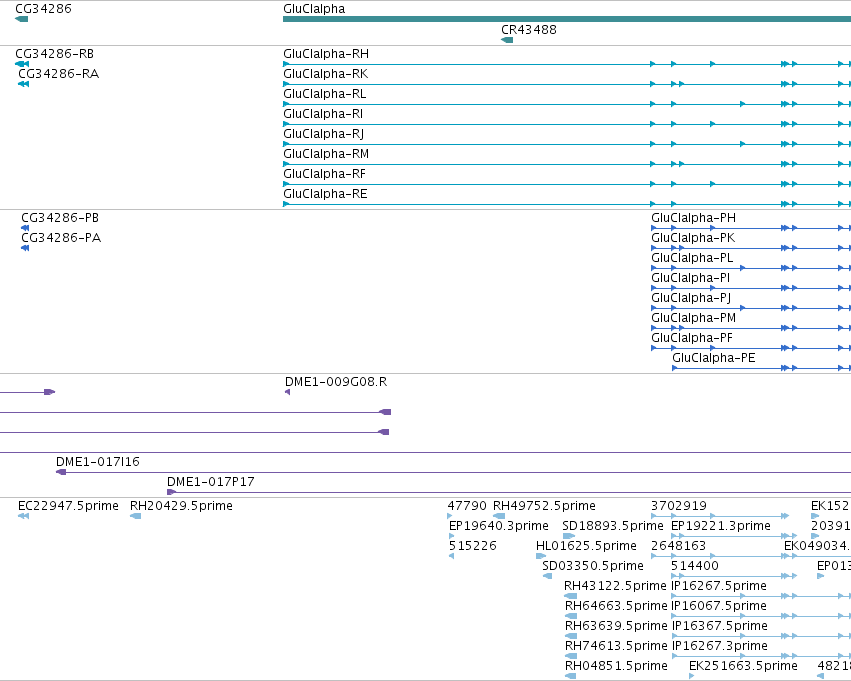
Task: Click the 47790 feature
Action: point(450,517)
